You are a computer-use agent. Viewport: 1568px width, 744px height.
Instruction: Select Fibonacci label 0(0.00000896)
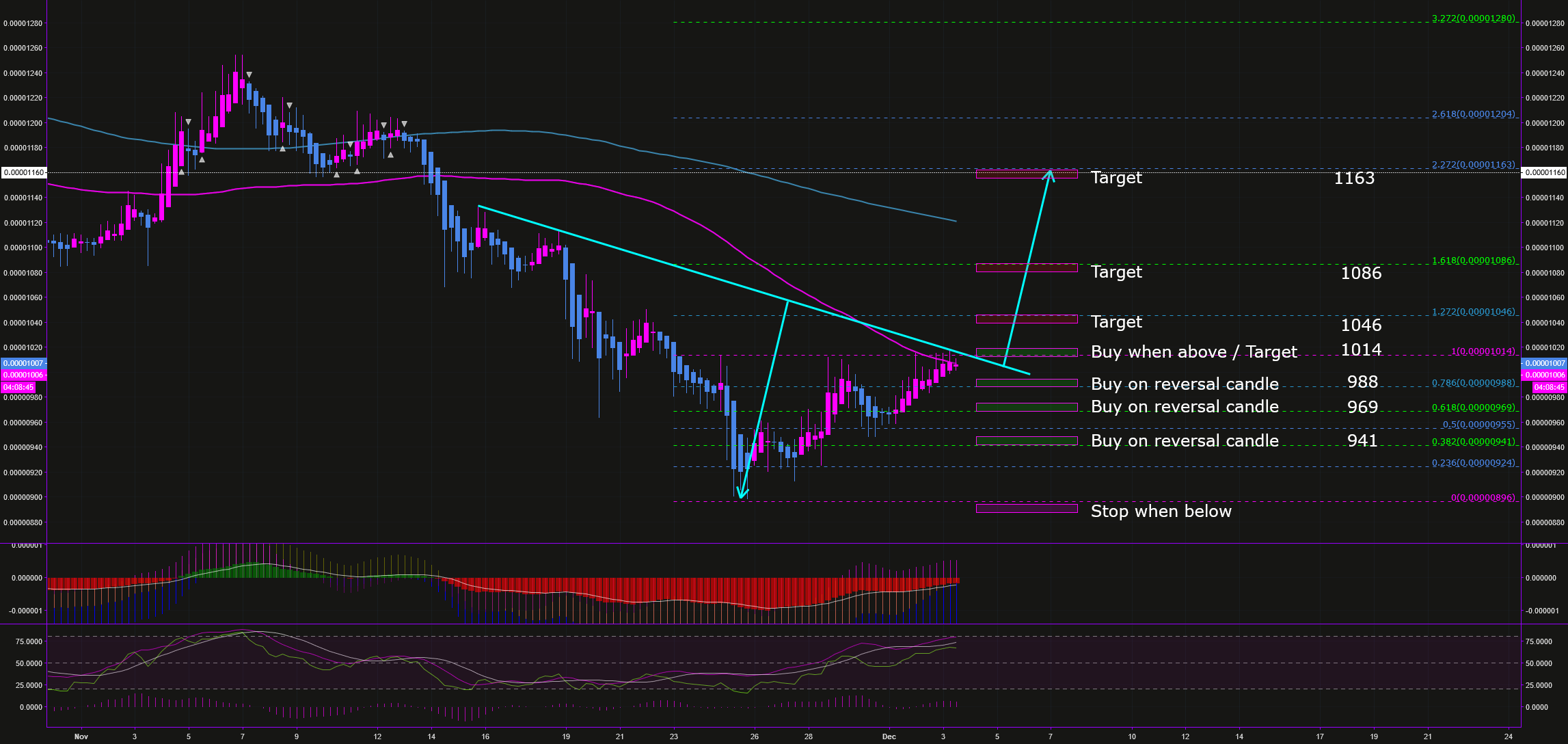click(x=1483, y=498)
